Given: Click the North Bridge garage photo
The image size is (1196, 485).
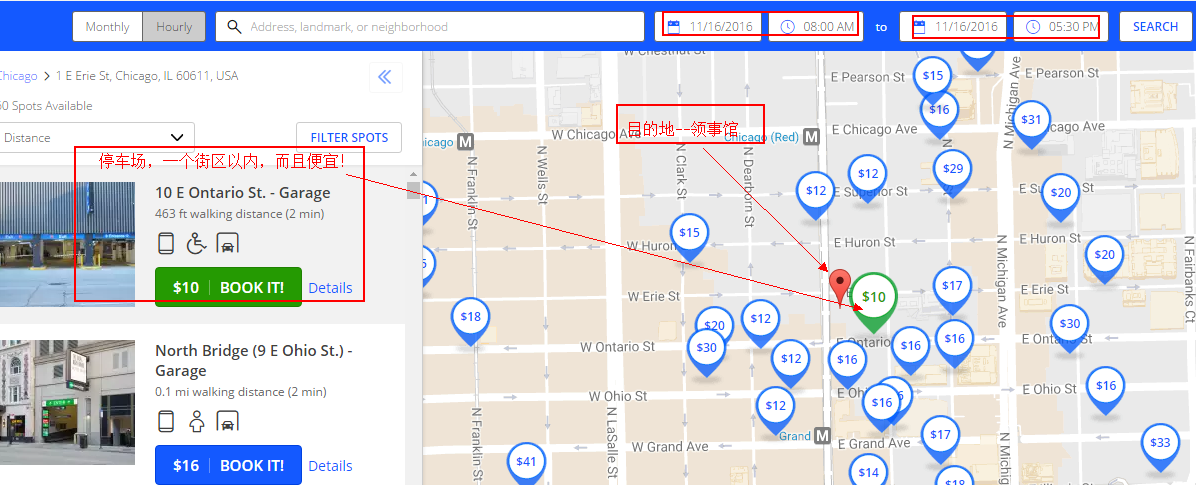Looking at the screenshot, I should (67, 403).
